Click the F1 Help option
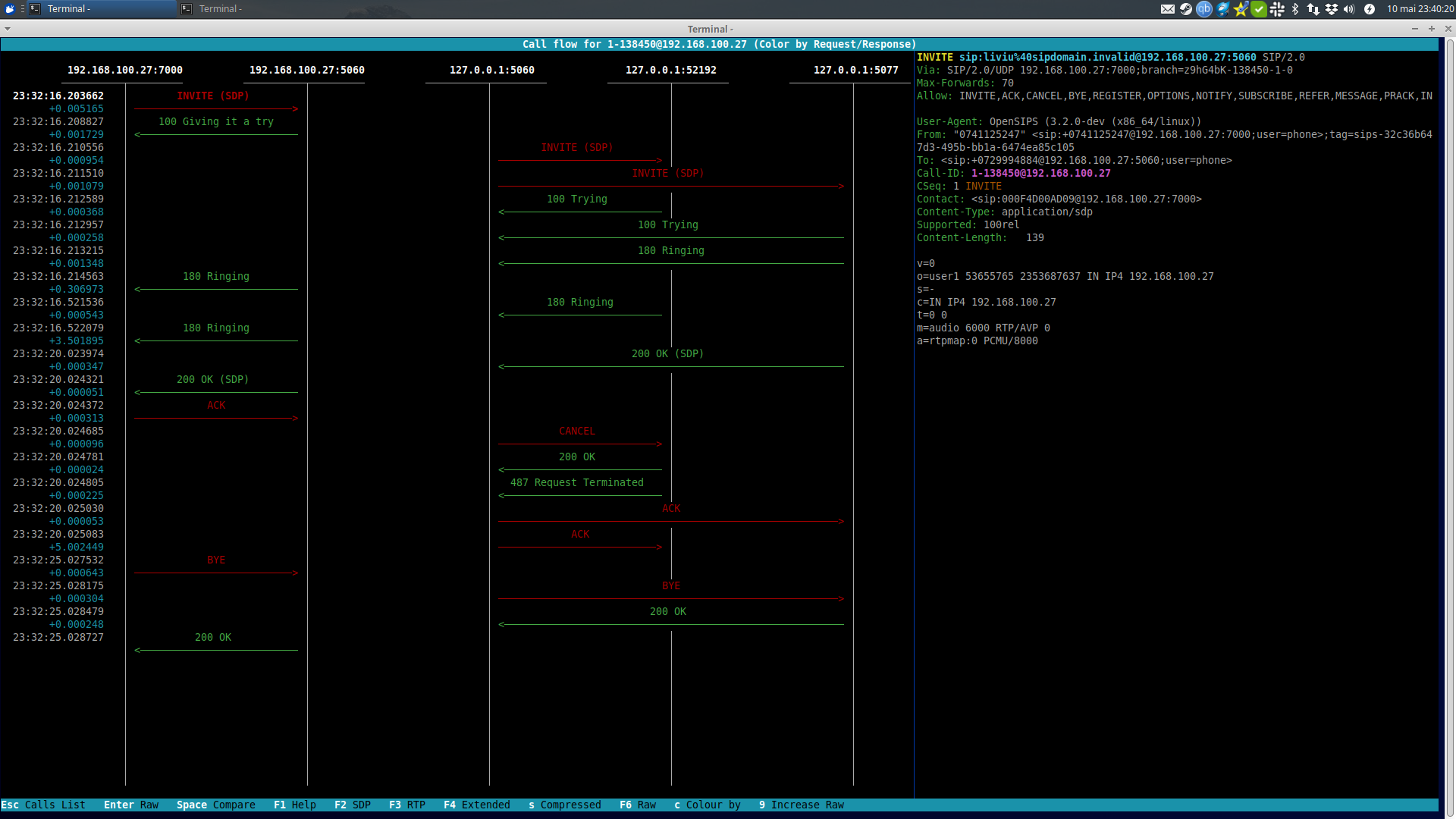 point(295,805)
